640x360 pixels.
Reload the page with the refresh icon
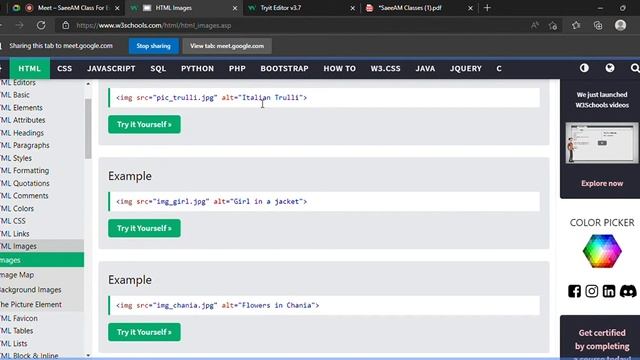coord(41,25)
